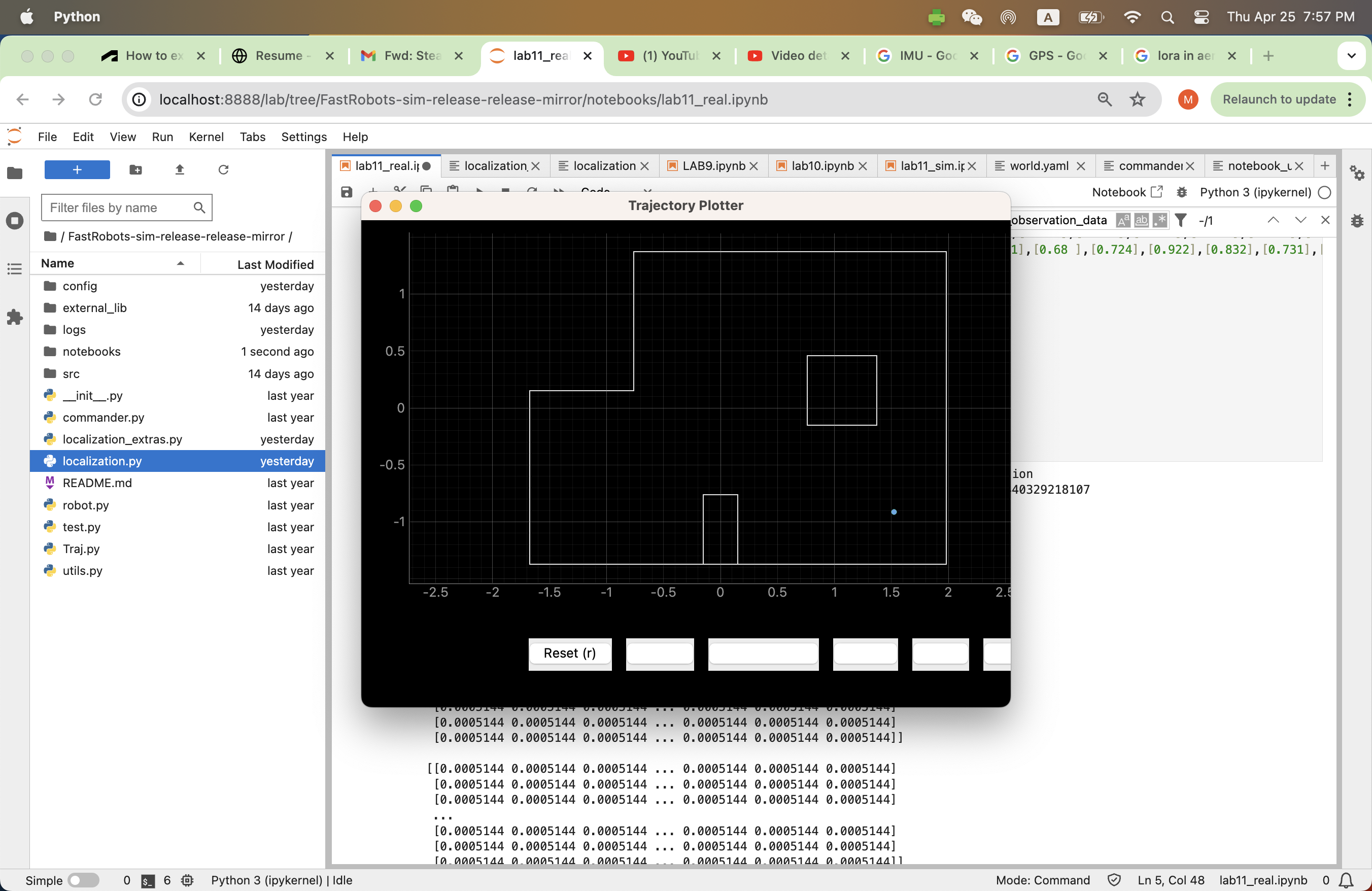Open the running terminals and kernels panel
Viewport: 1372px width, 891px height.
15,220
